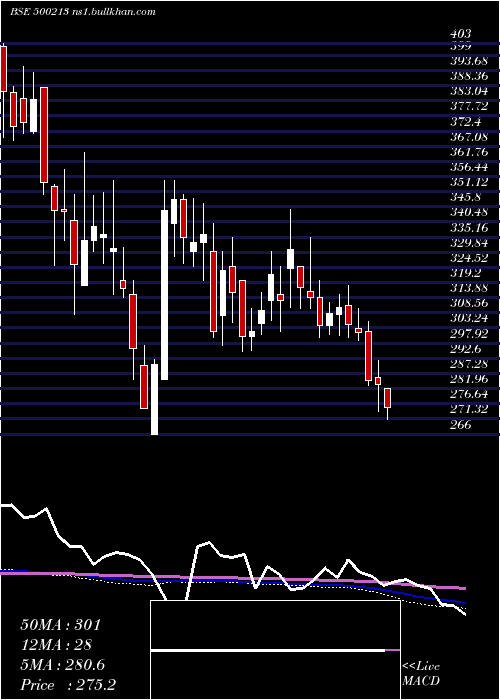
Task: Click the 388.36 price axis label
Action: 469,76
